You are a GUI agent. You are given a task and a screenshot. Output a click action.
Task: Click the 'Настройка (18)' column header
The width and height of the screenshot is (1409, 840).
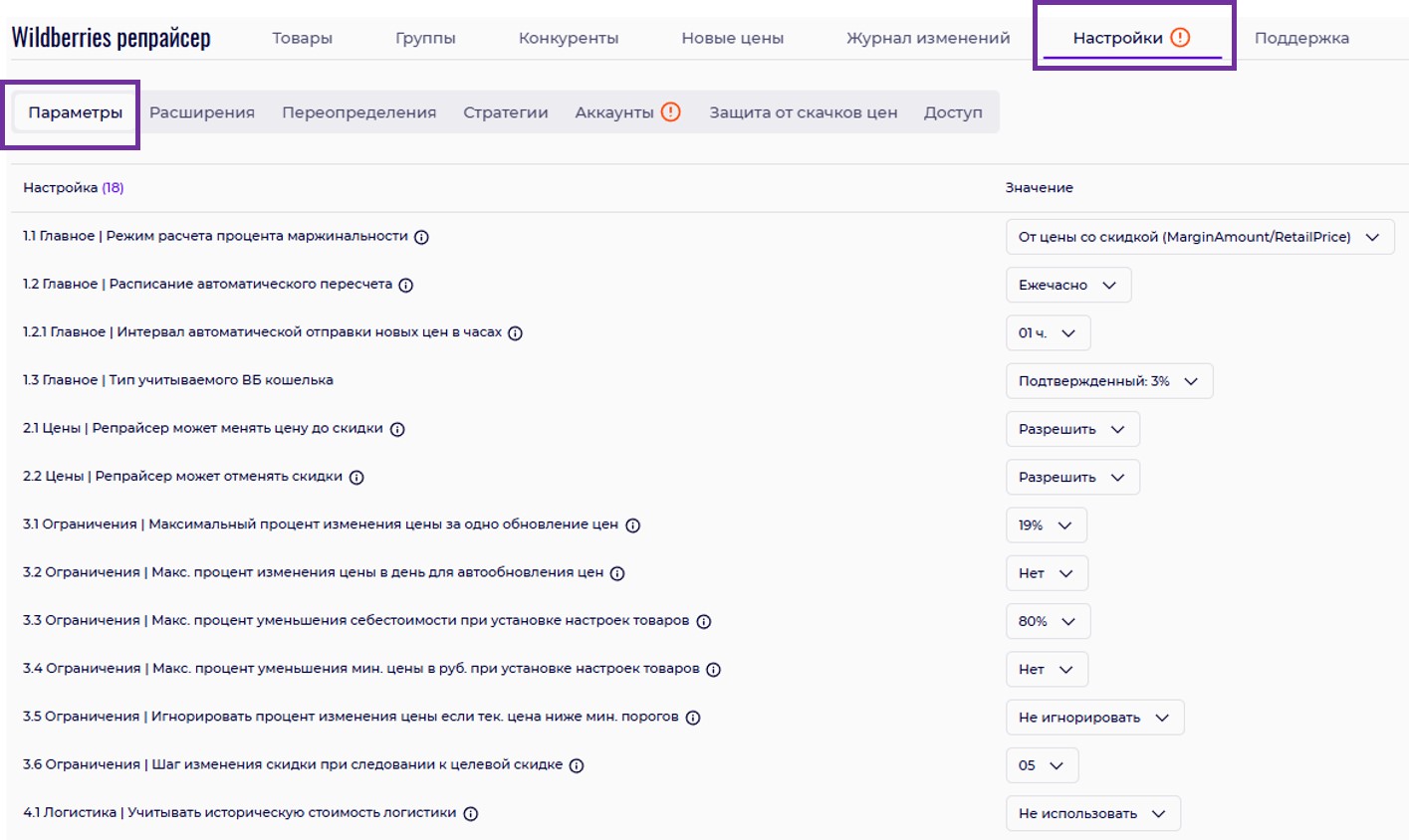point(74,187)
